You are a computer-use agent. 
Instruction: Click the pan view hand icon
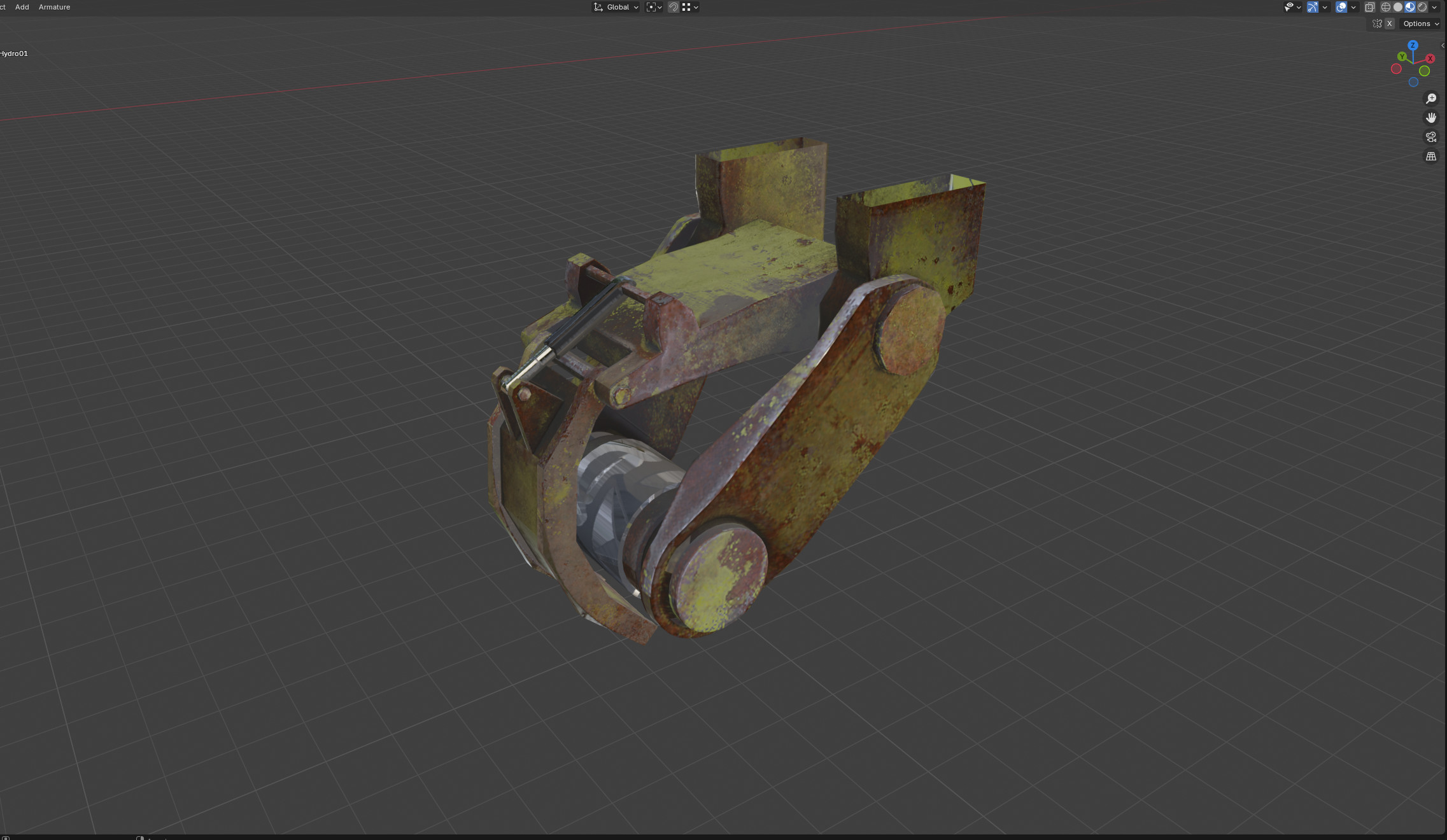coord(1431,118)
